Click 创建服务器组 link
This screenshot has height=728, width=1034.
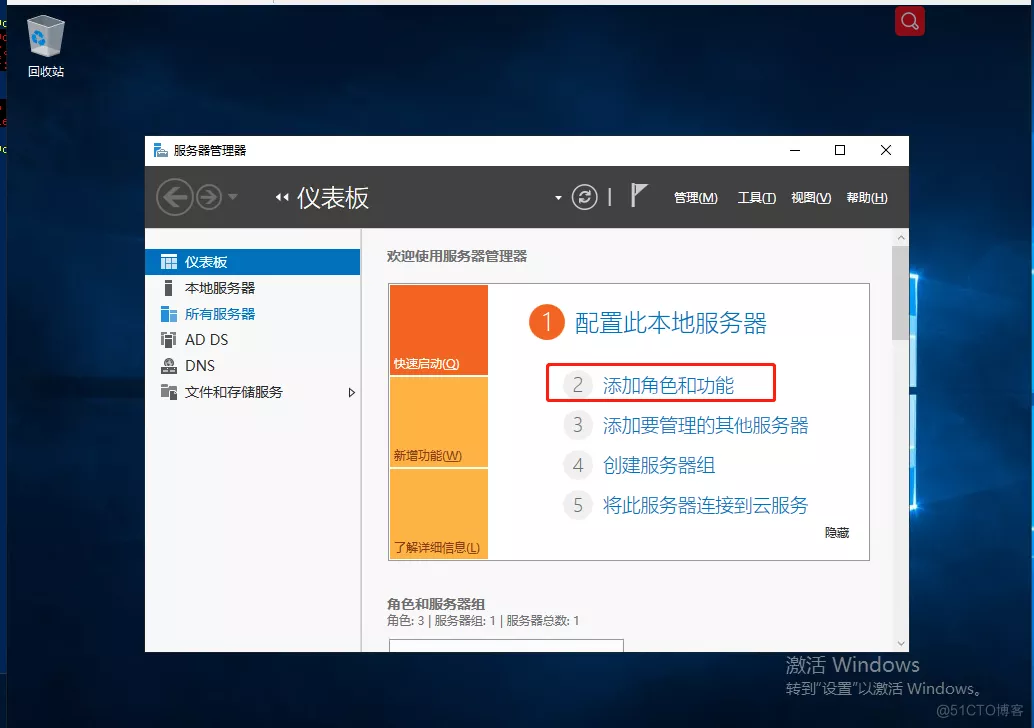tap(659, 466)
